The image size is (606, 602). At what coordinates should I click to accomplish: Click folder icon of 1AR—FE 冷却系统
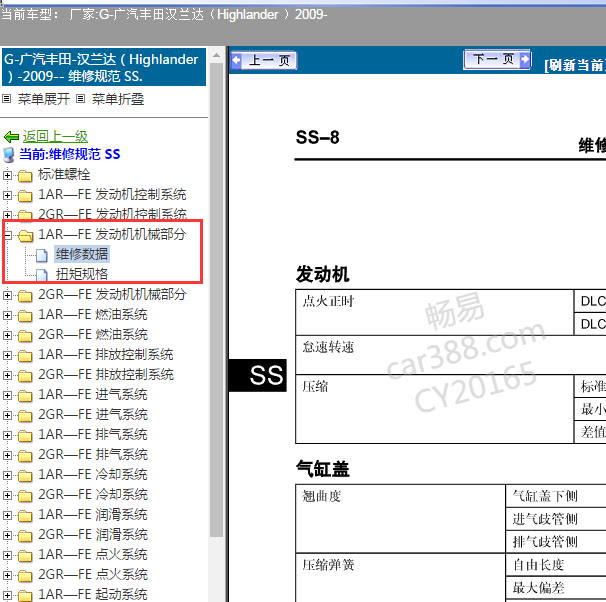point(25,476)
